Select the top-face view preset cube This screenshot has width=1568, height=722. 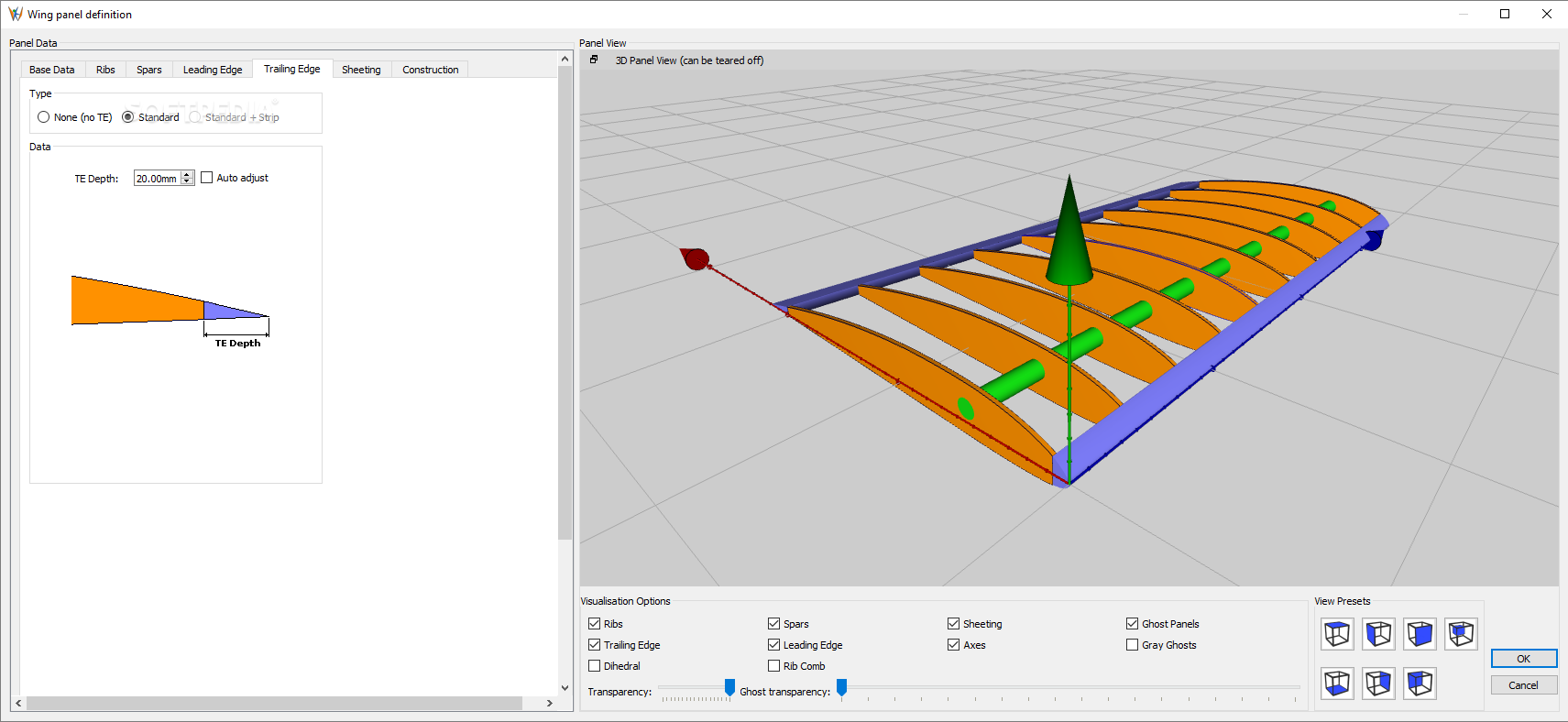coord(1337,634)
